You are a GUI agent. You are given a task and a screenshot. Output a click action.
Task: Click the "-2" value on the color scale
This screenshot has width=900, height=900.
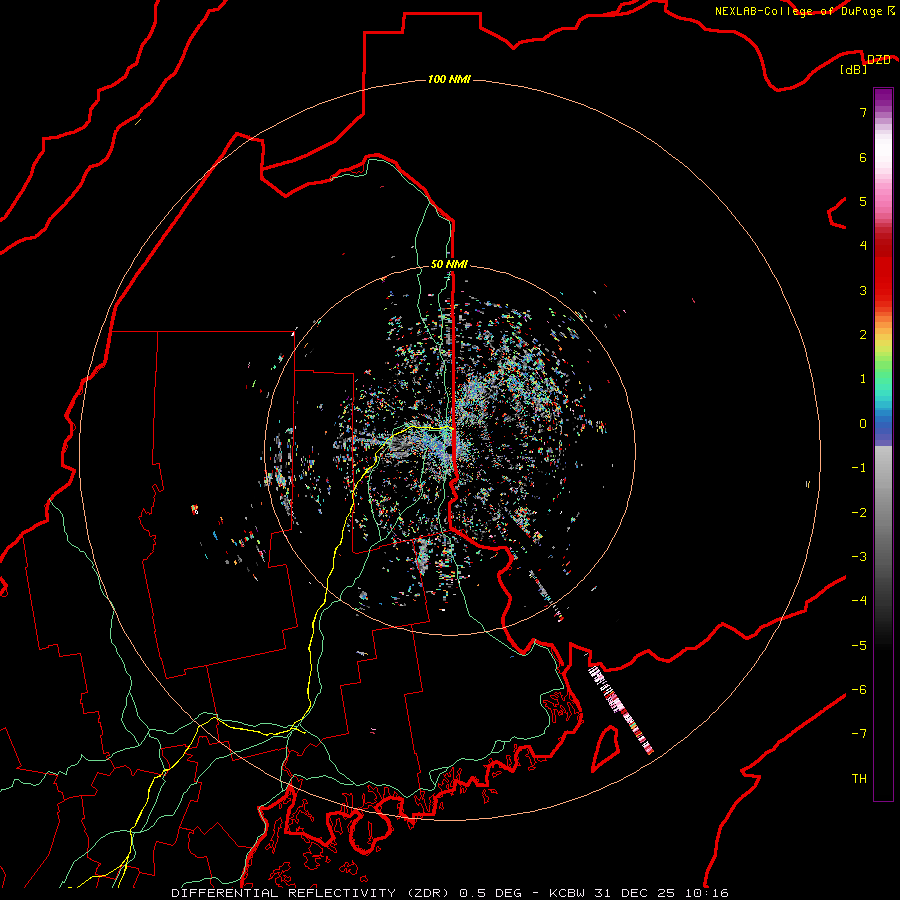click(x=859, y=513)
